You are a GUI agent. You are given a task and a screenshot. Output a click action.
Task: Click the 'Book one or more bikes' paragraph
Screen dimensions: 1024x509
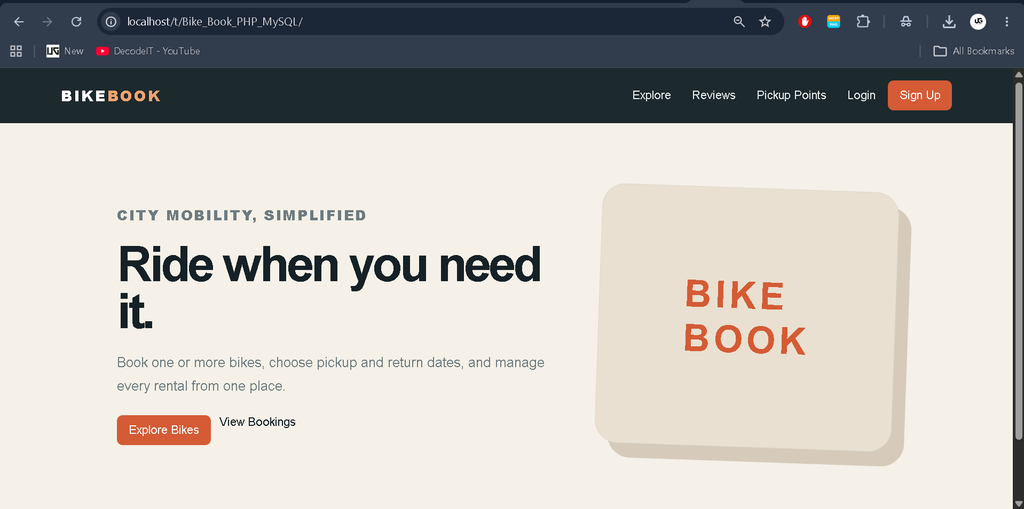pyautogui.click(x=330, y=374)
